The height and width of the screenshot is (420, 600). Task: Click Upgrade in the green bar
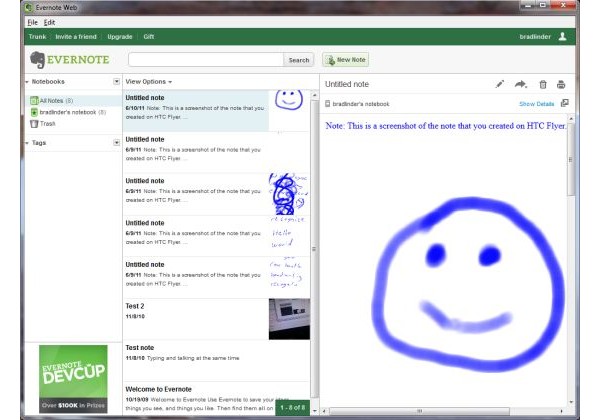point(120,37)
